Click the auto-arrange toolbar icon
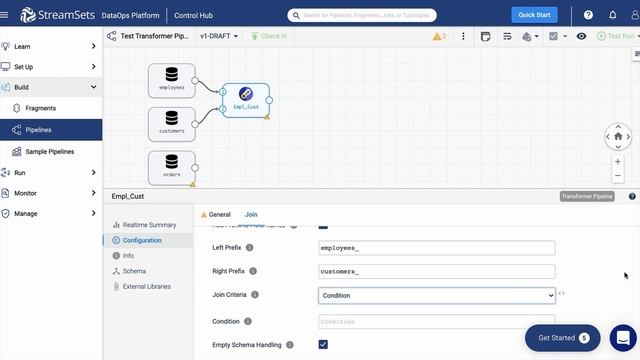The width and height of the screenshot is (640, 360). point(507,36)
